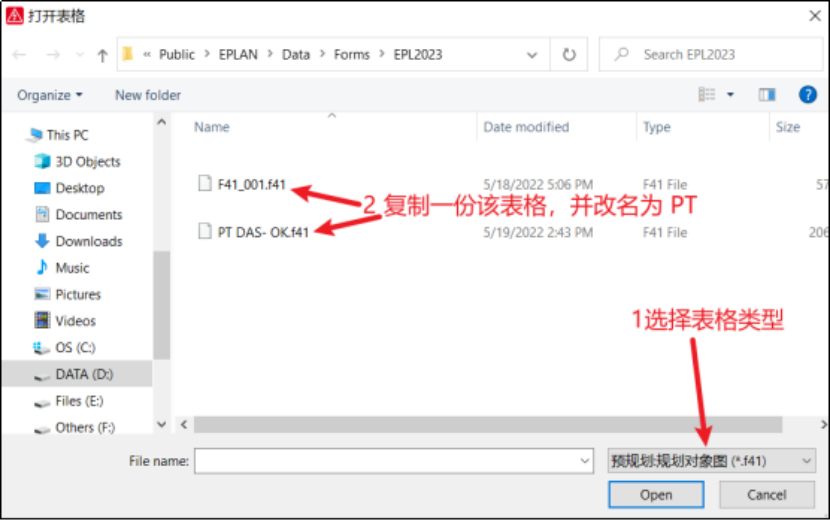The width and height of the screenshot is (830, 521).
Task: Sort files by Name column
Action: tap(212, 127)
